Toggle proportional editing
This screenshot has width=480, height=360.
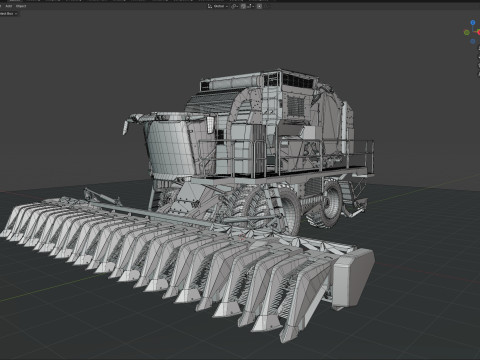pyautogui.click(x=259, y=6)
